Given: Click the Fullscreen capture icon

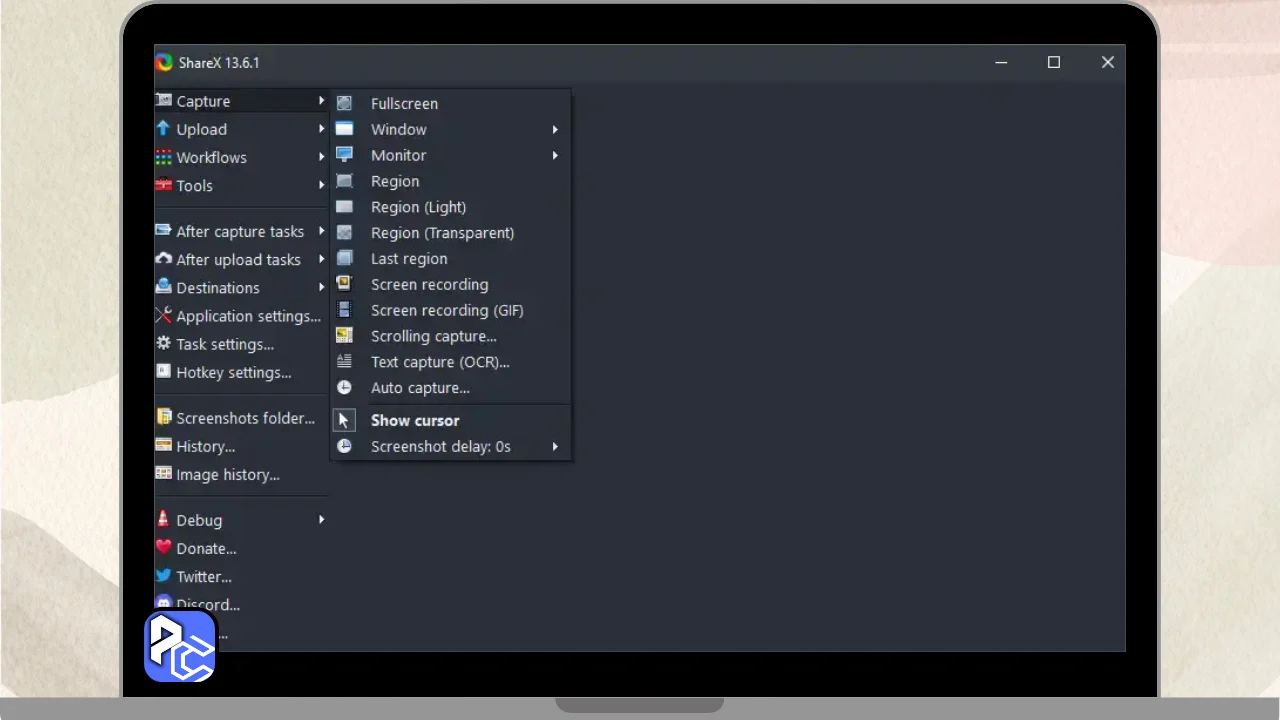Looking at the screenshot, I should point(344,103).
